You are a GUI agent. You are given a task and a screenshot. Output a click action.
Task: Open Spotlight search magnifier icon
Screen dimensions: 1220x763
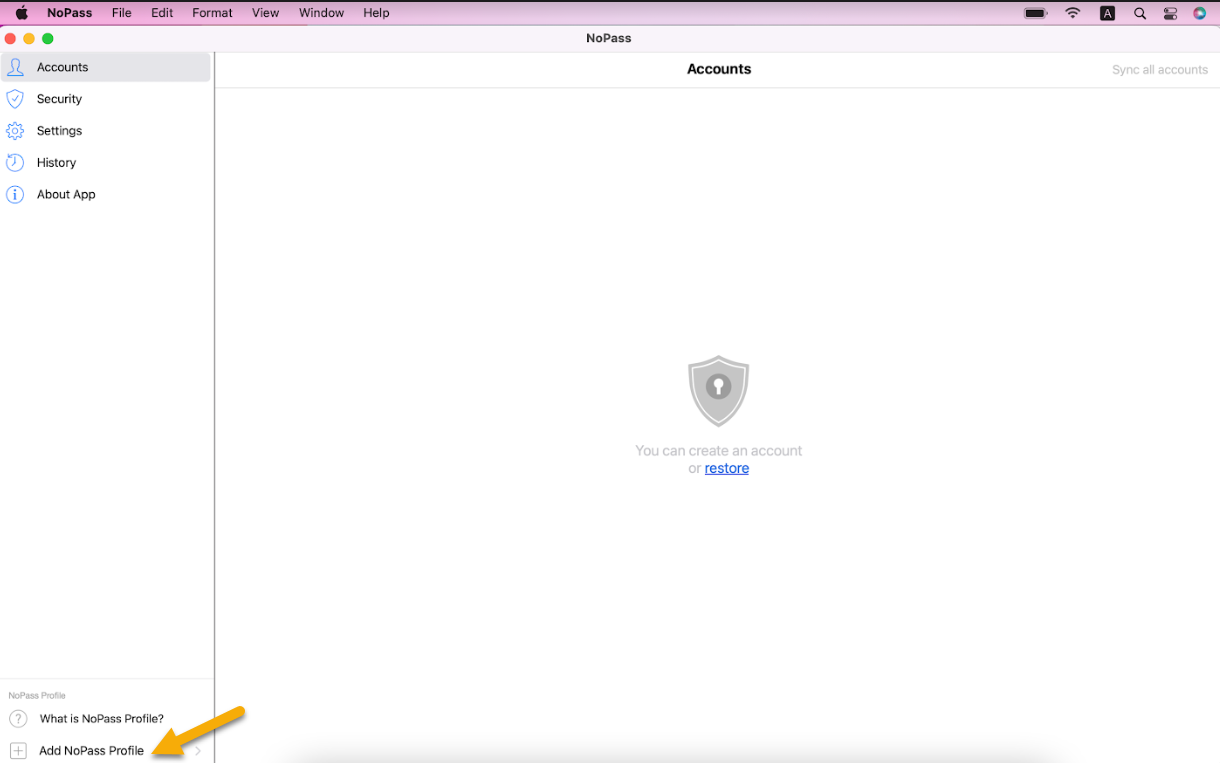[x=1140, y=13]
